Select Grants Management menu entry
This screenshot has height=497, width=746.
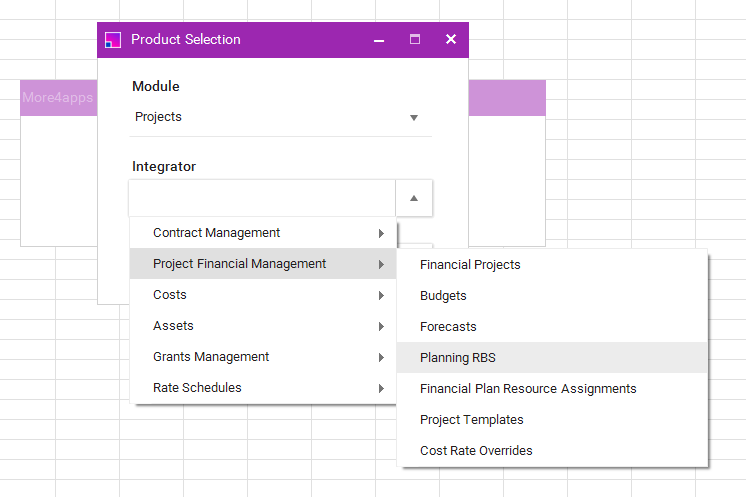tap(263, 357)
